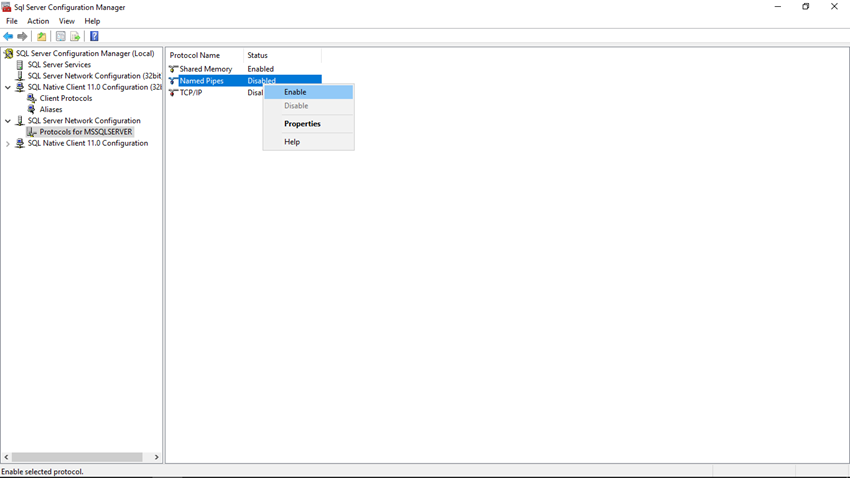Click the Protocol Name column header
850x478 pixels.
(205, 55)
